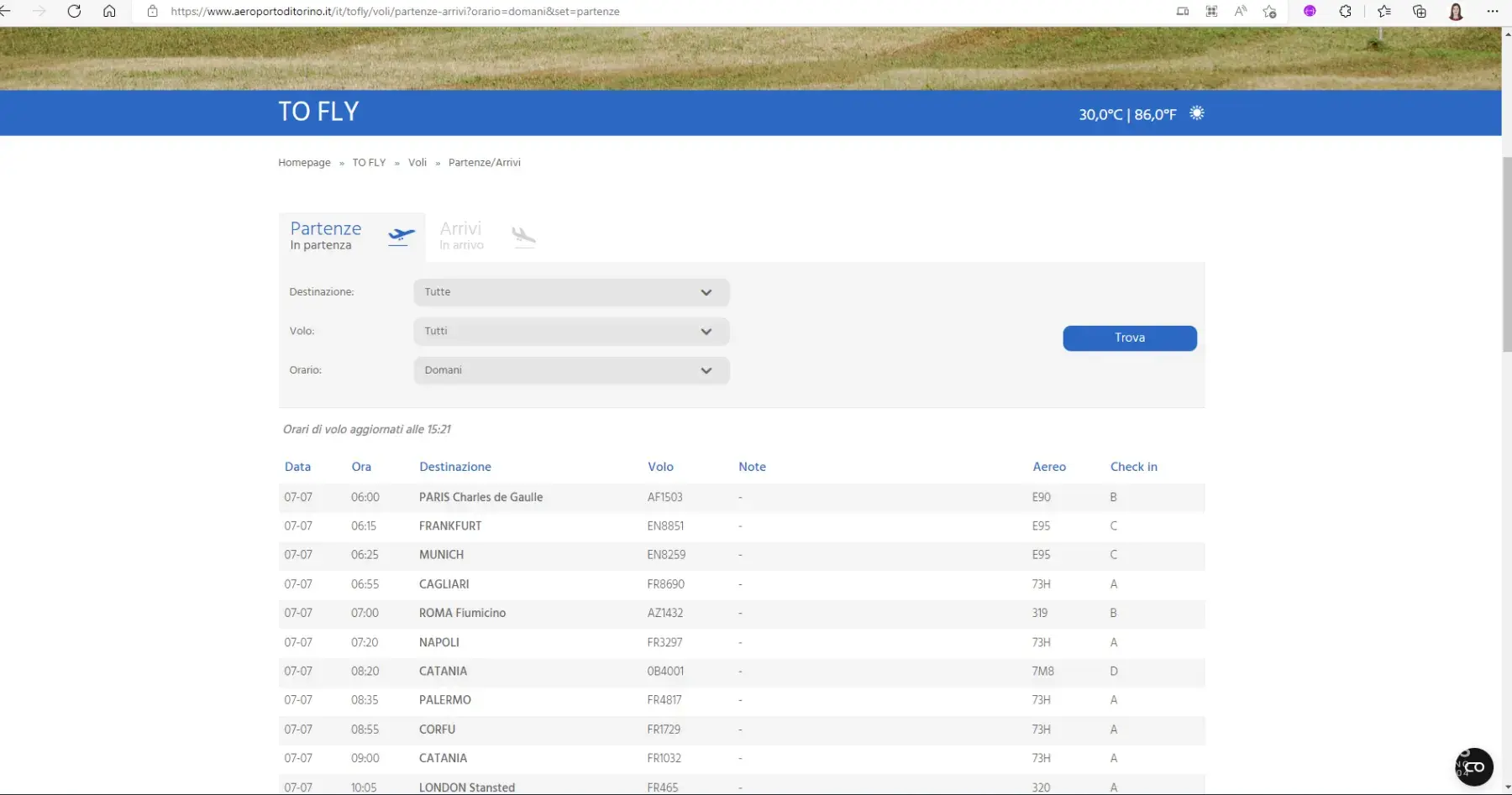Click the vertical page scrollbar thumb
The width and height of the screenshot is (1512, 795).
1506,252
